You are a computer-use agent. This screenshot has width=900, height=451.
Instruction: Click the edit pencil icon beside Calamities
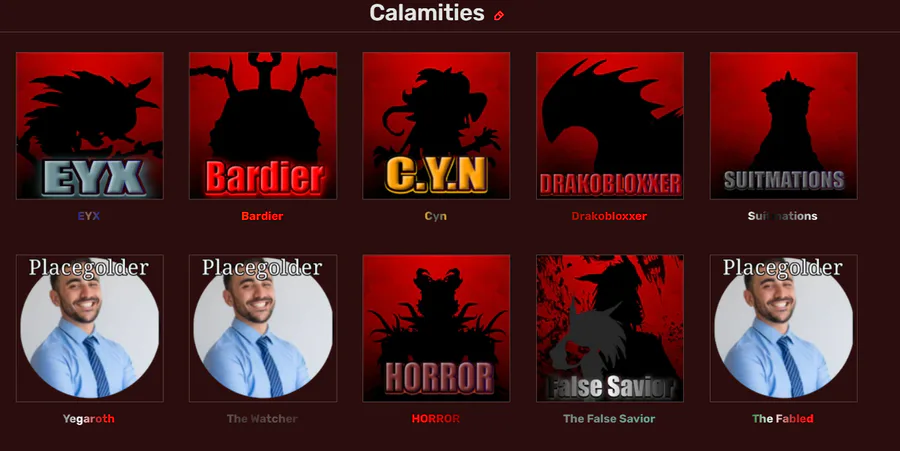[x=499, y=15]
